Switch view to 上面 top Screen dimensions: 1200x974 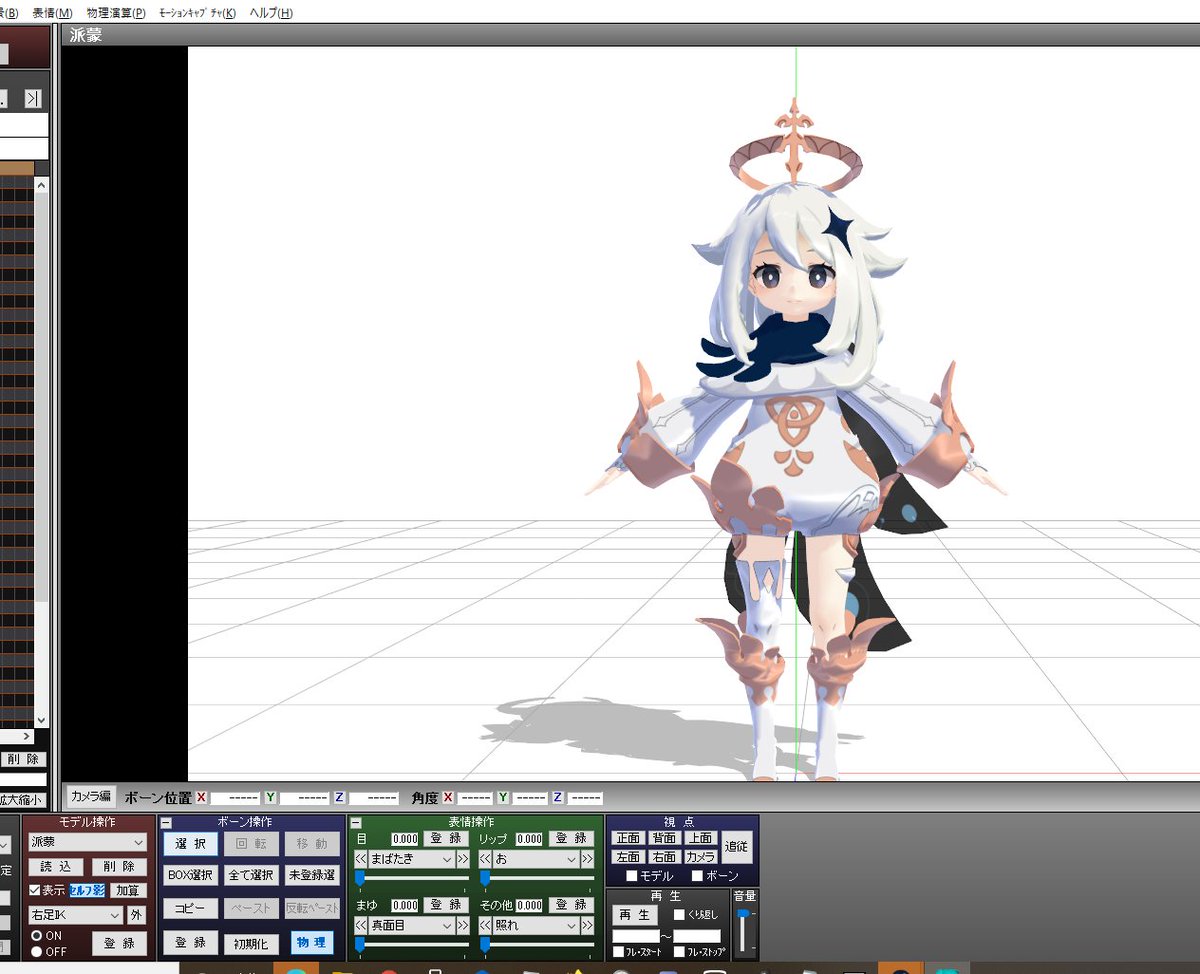(x=700, y=838)
